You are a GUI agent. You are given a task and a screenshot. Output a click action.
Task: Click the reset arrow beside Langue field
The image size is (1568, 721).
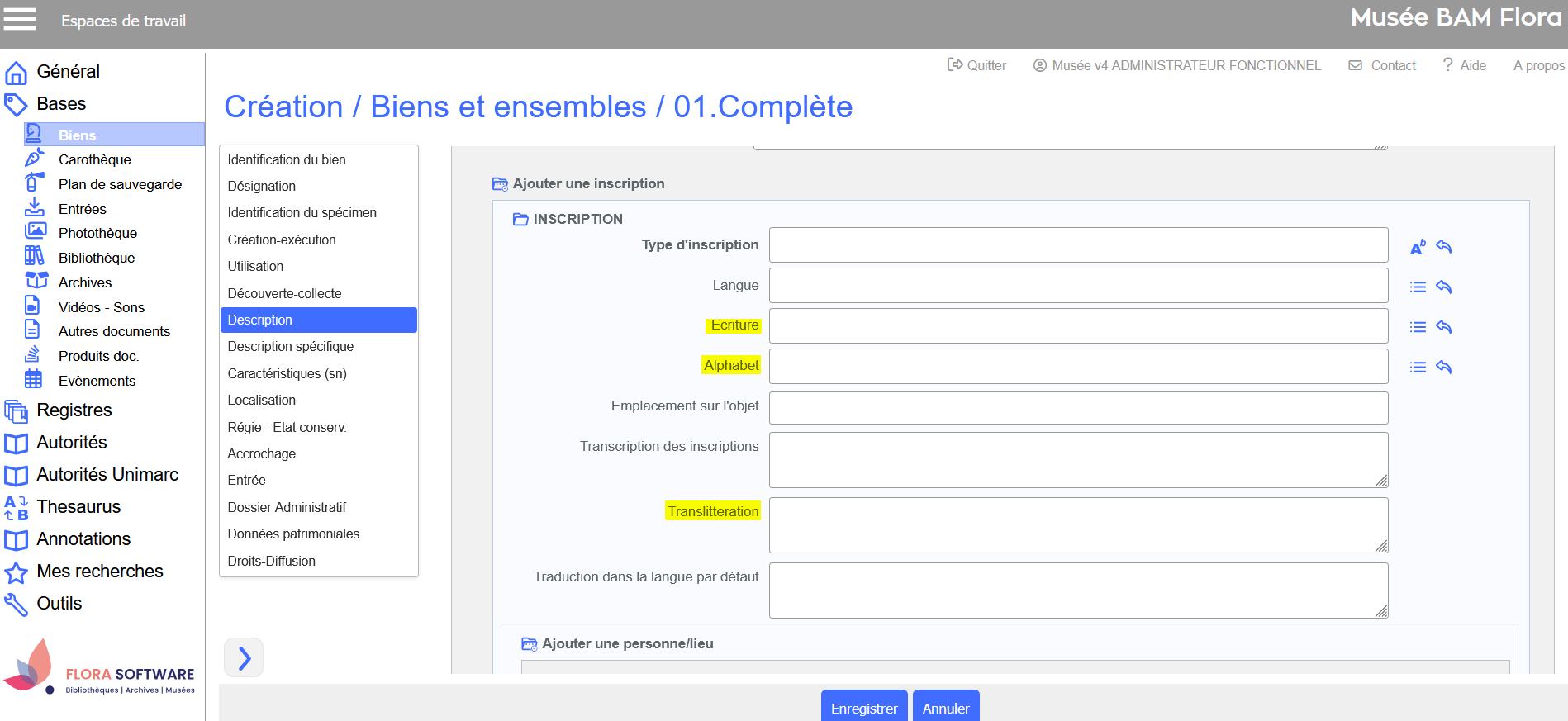pyautogui.click(x=1443, y=287)
